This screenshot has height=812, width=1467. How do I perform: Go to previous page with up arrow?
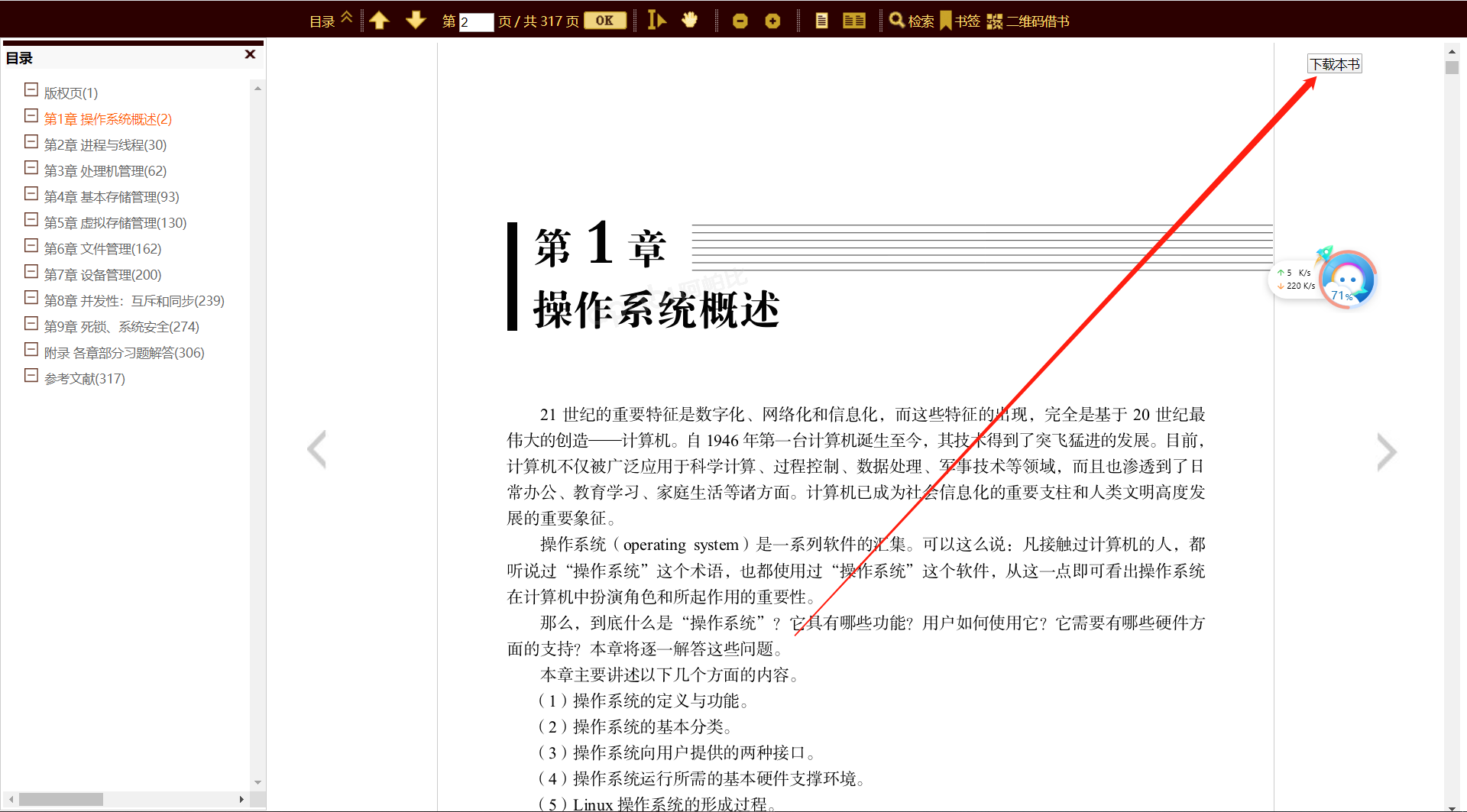(379, 21)
